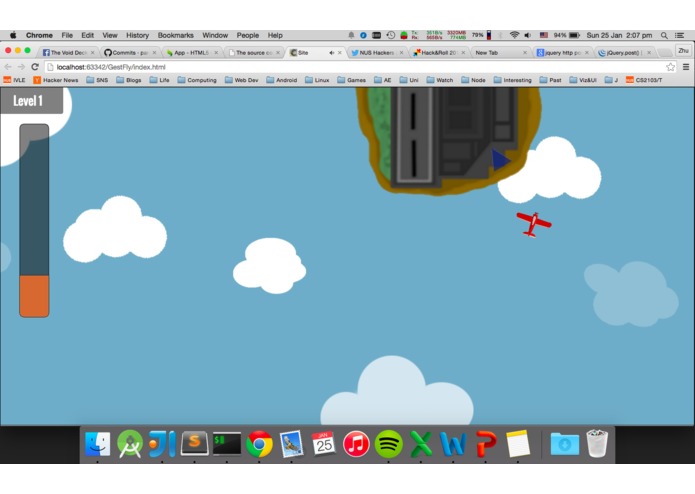Viewport: 695px width, 494px height.
Task: Go forward to the next page
Action: pos(21,67)
